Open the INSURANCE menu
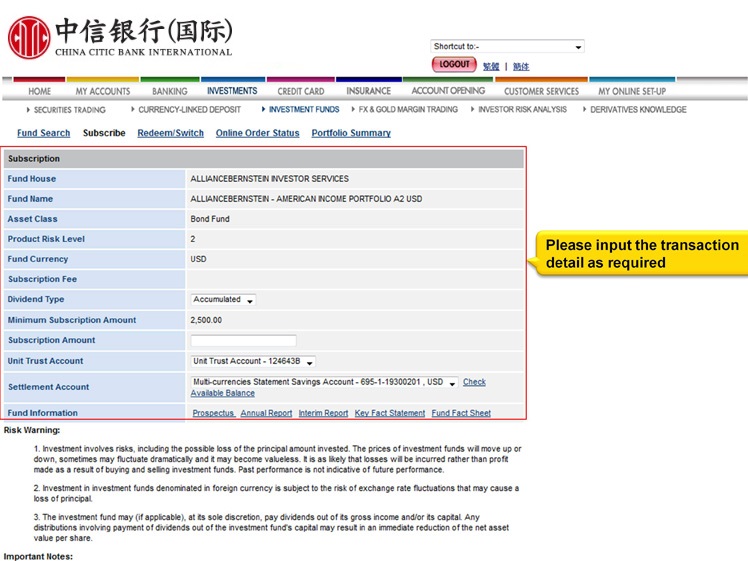This screenshot has height=561, width=748. [x=368, y=91]
